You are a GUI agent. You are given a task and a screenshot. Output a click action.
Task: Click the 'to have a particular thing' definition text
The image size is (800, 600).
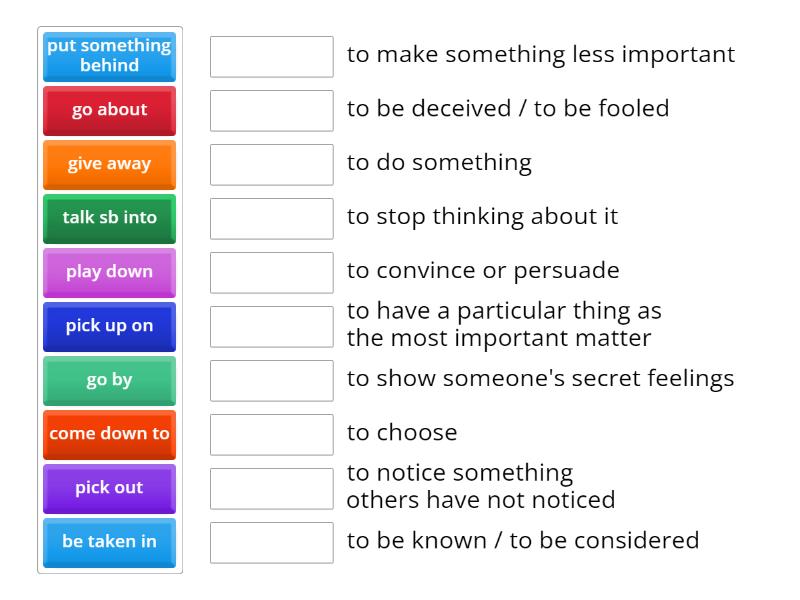click(500, 324)
